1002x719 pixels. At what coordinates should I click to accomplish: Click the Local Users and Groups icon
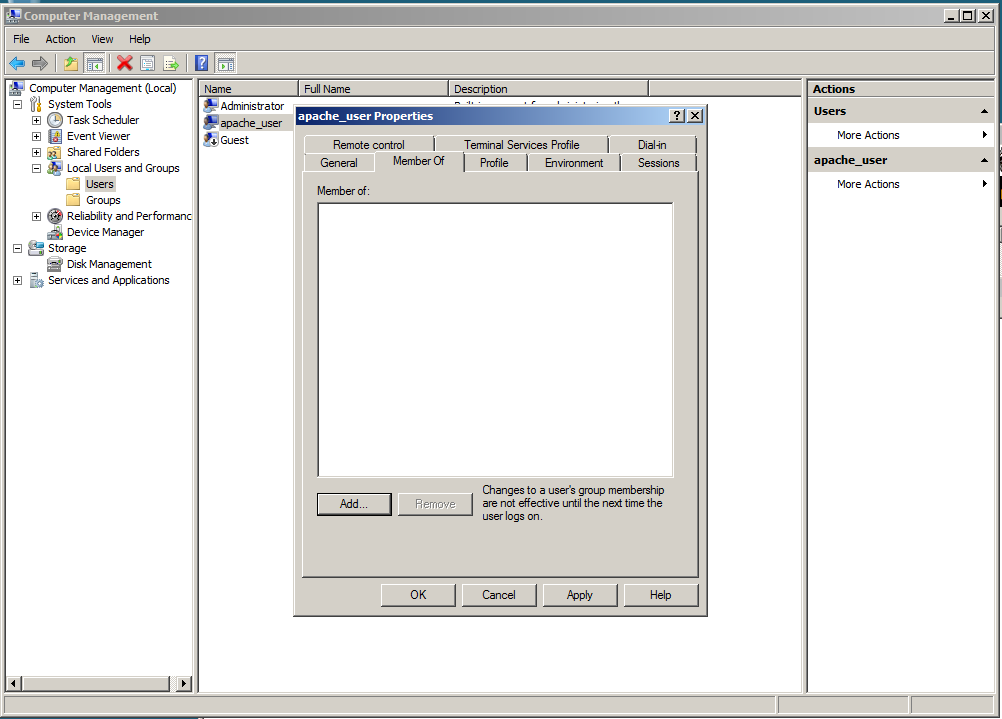coord(56,168)
